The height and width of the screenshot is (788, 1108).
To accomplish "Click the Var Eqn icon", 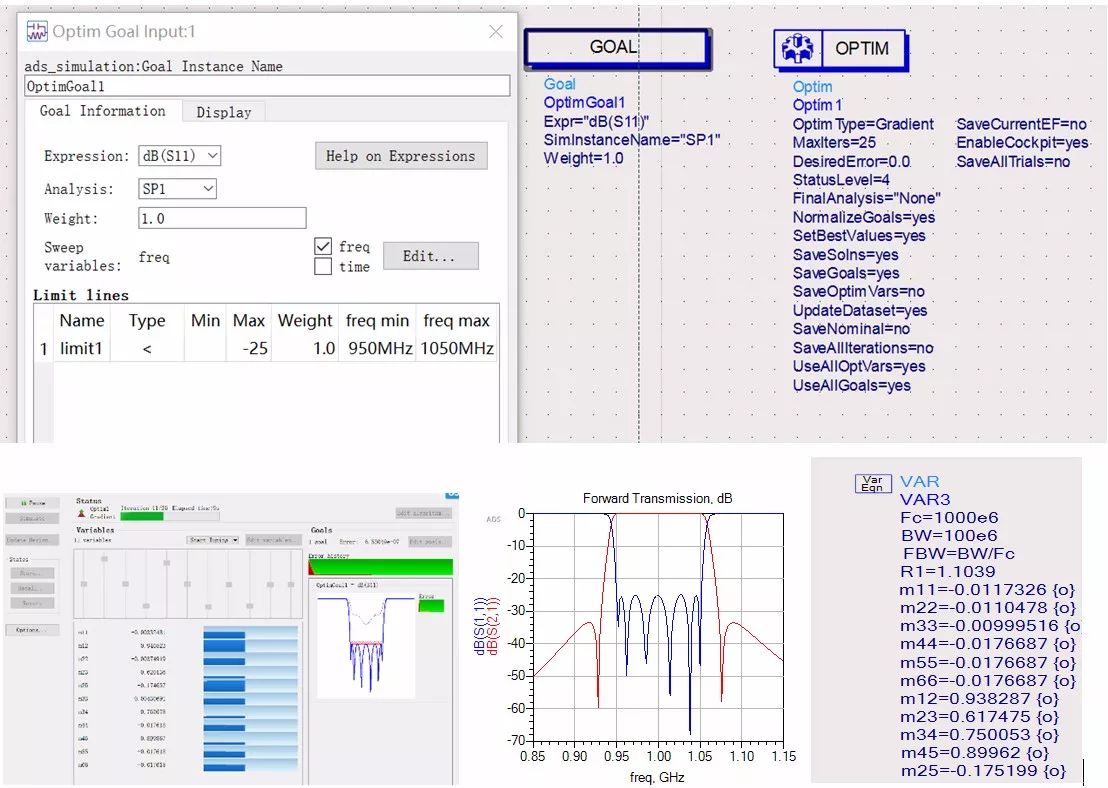I will pos(872,484).
